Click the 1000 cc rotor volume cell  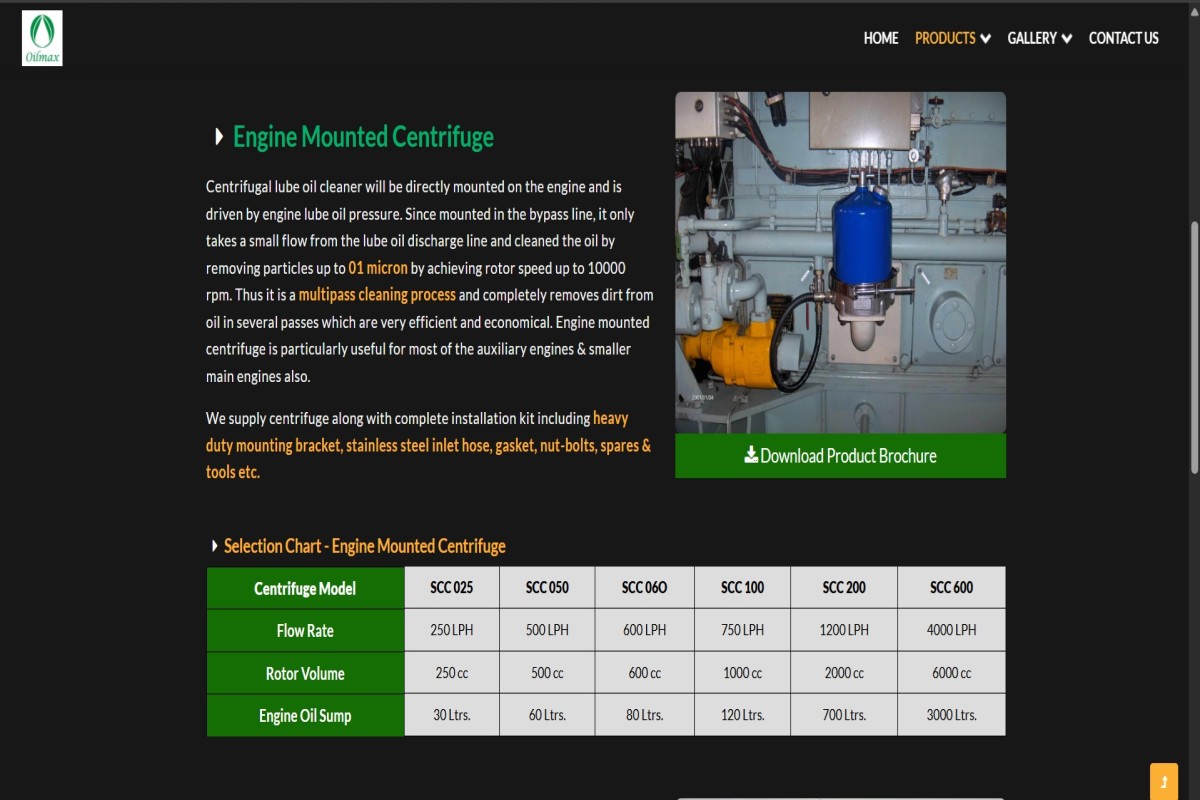pos(742,673)
